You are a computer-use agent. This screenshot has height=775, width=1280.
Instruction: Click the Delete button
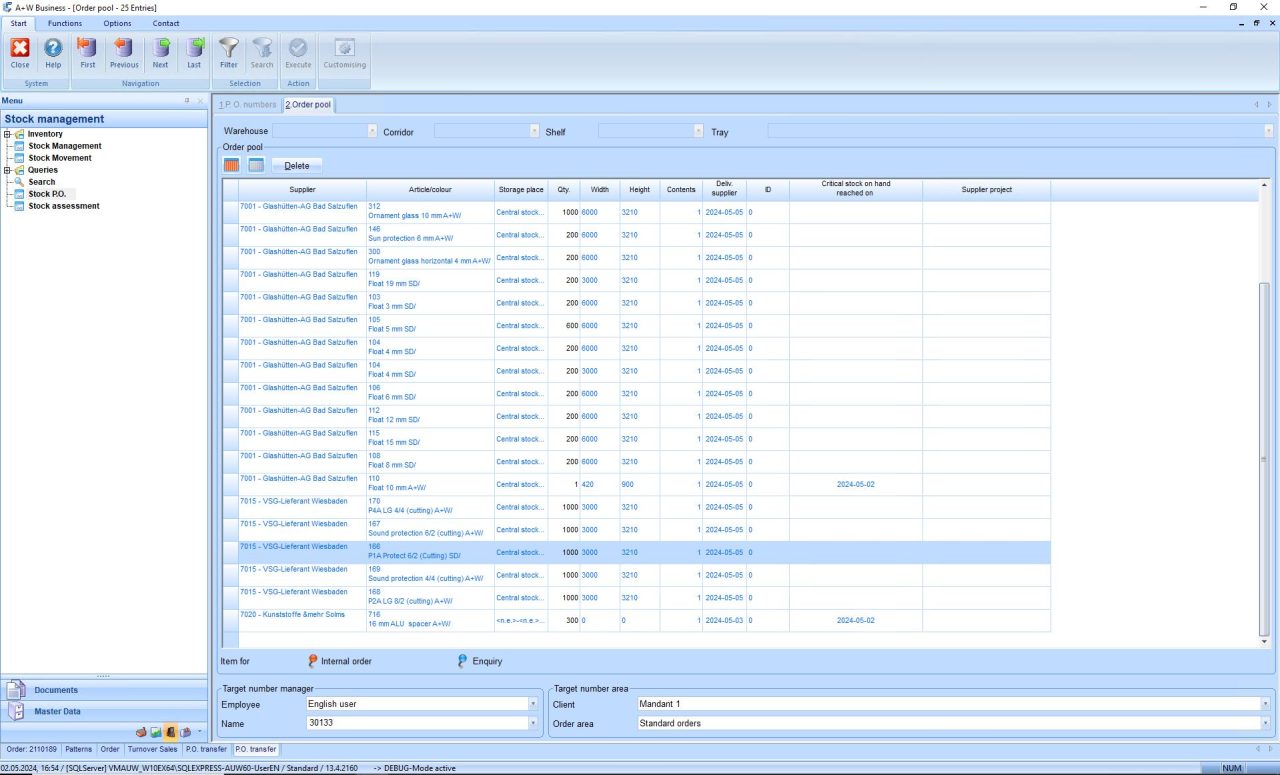click(297, 166)
